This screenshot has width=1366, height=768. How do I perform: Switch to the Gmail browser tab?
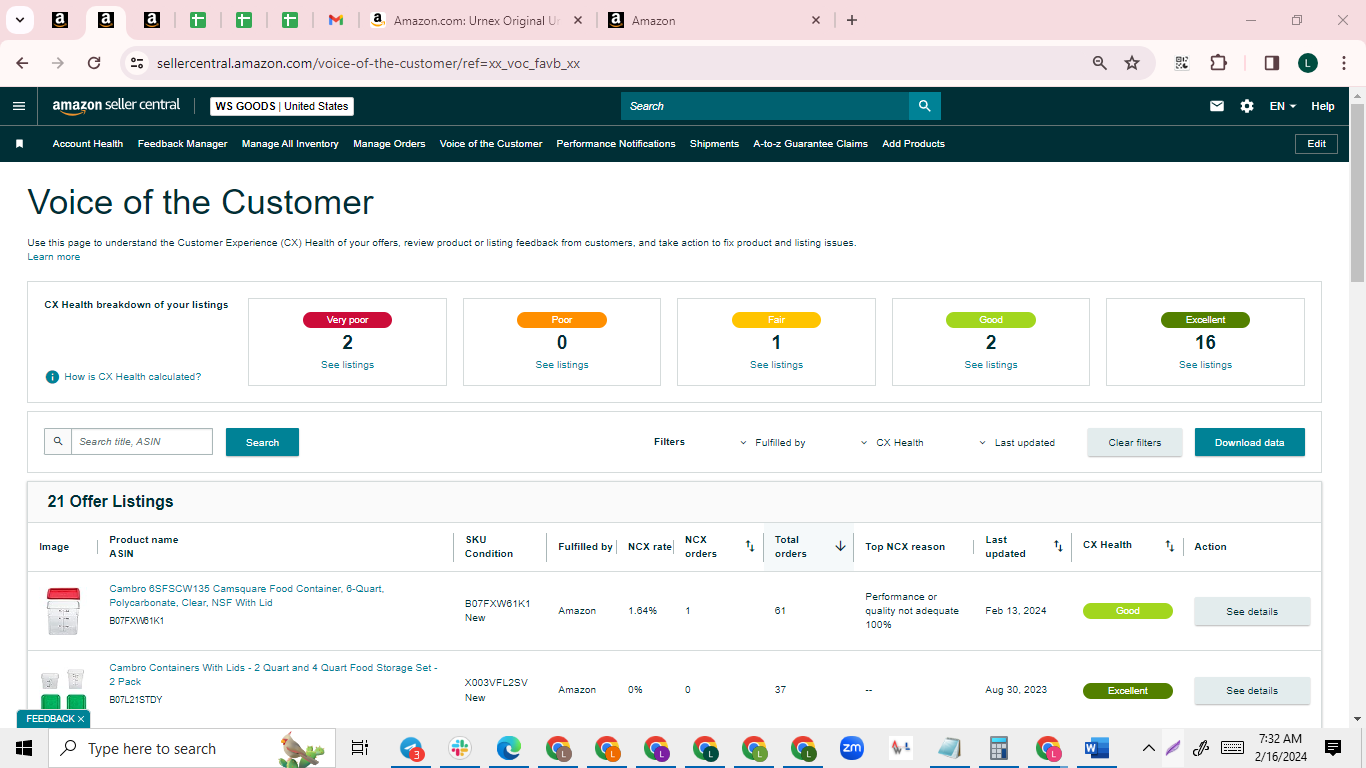(x=336, y=20)
